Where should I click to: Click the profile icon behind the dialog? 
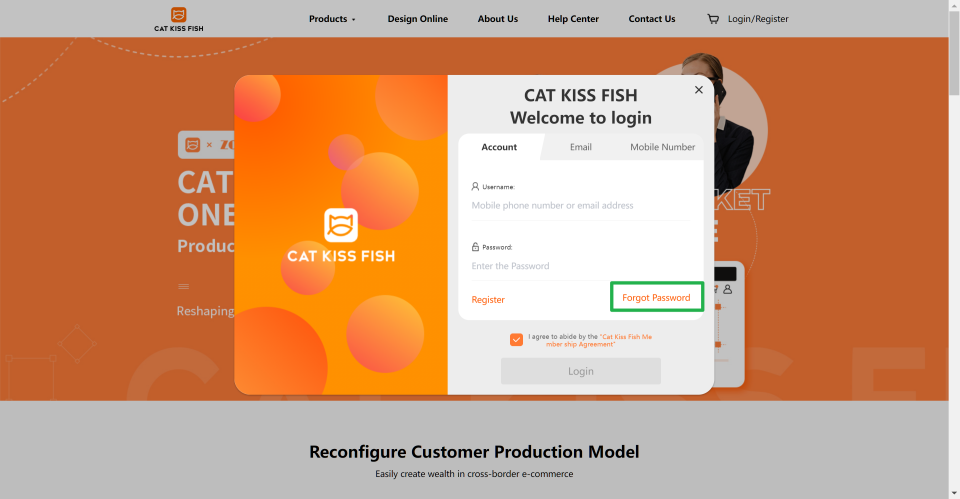click(727, 289)
